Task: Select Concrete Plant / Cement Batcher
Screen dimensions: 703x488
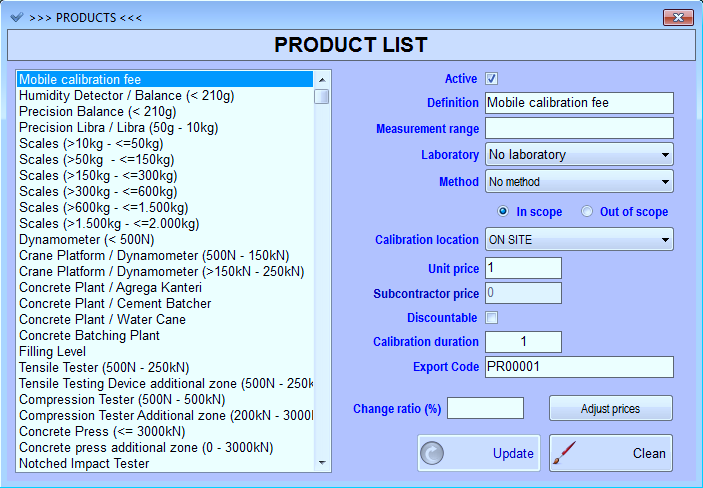Action: coord(165,304)
